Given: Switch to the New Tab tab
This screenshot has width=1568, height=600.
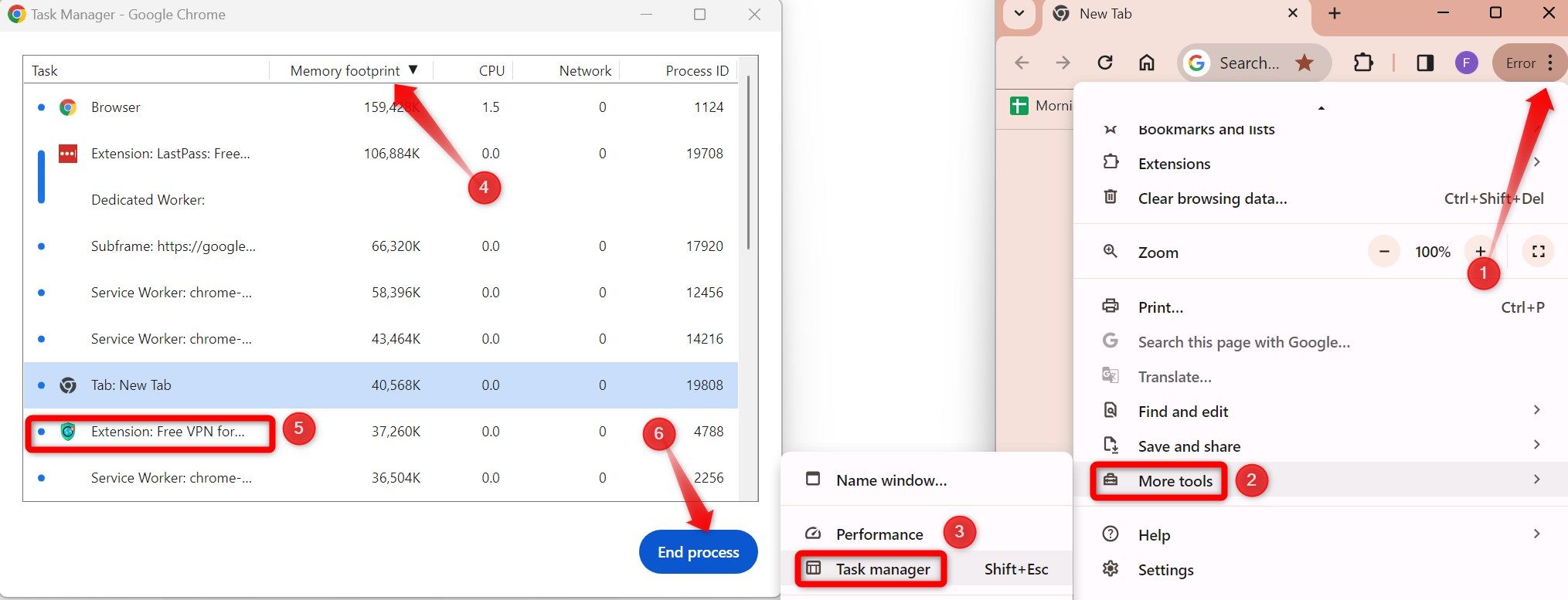Looking at the screenshot, I should tap(1175, 14).
